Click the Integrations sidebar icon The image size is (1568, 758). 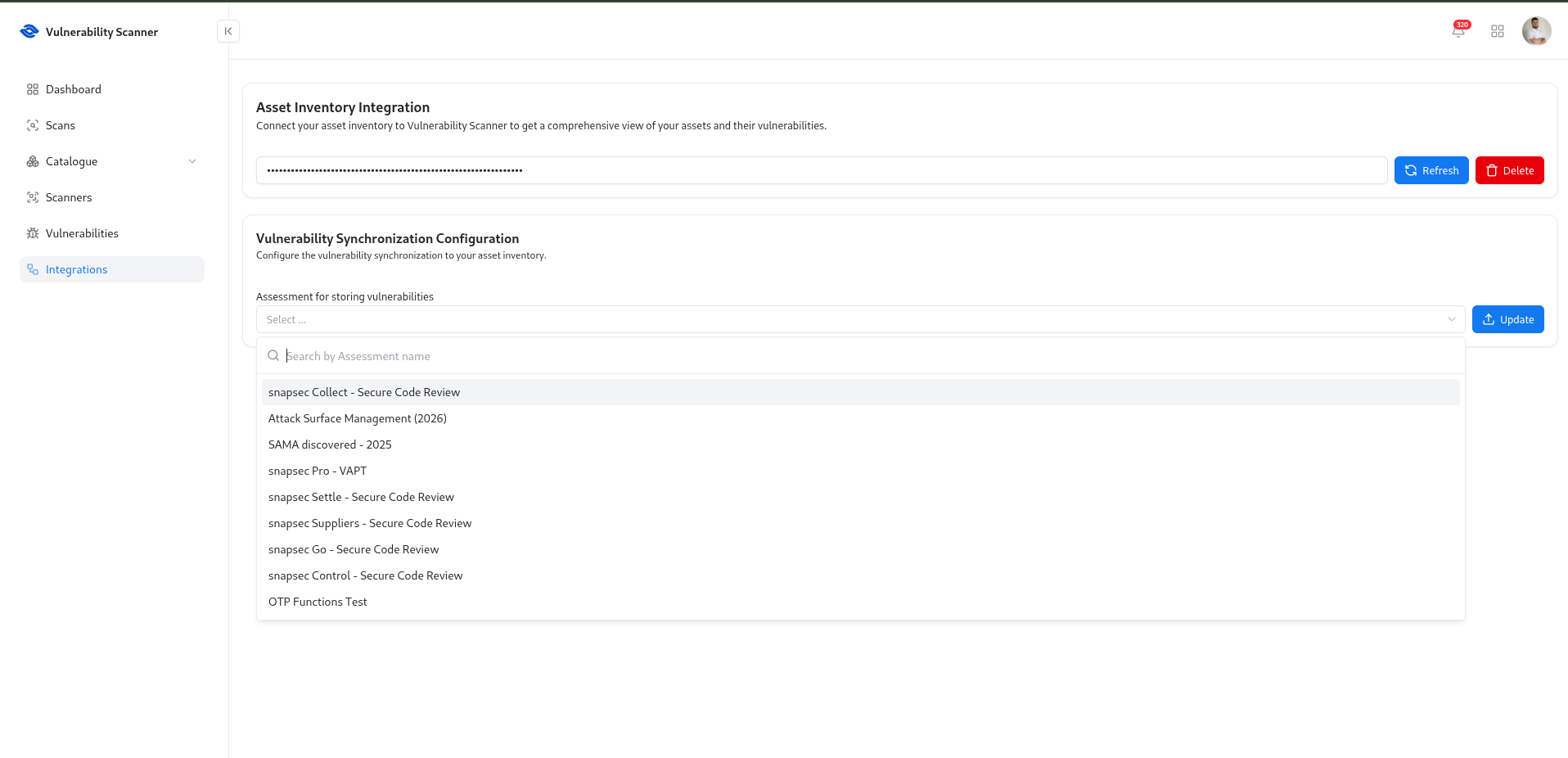click(x=33, y=269)
